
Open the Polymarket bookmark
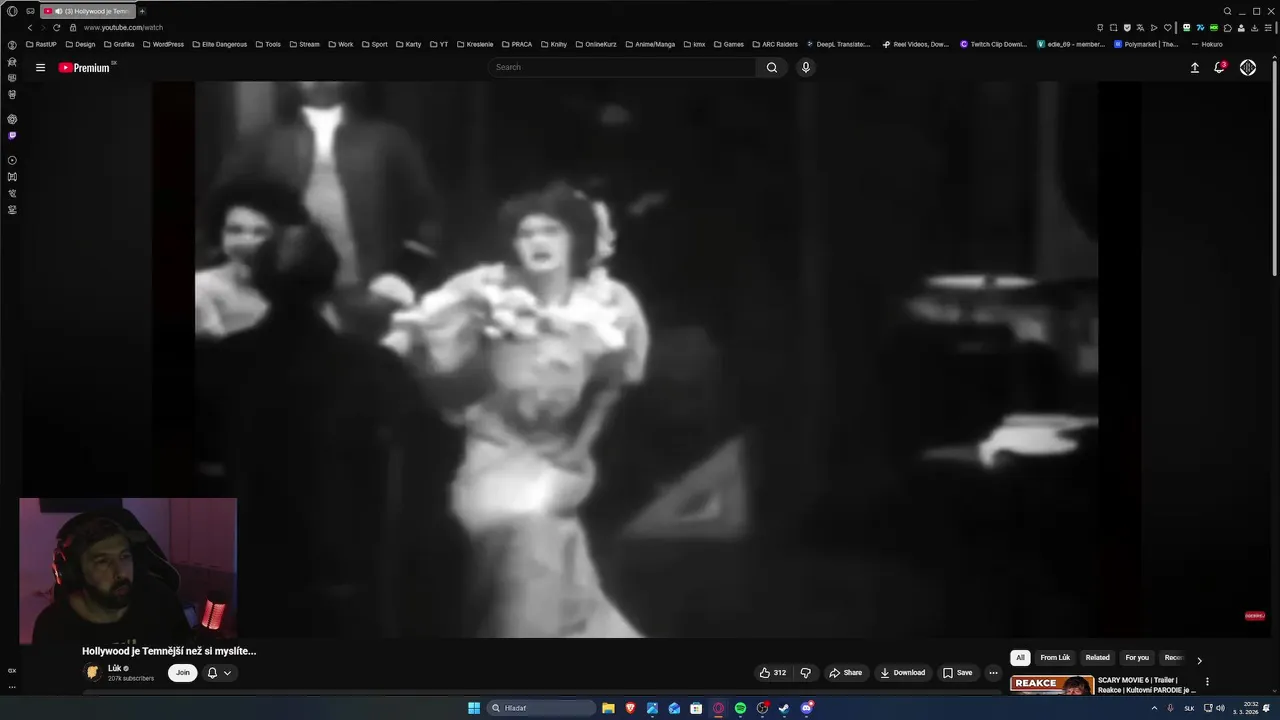(1146, 44)
